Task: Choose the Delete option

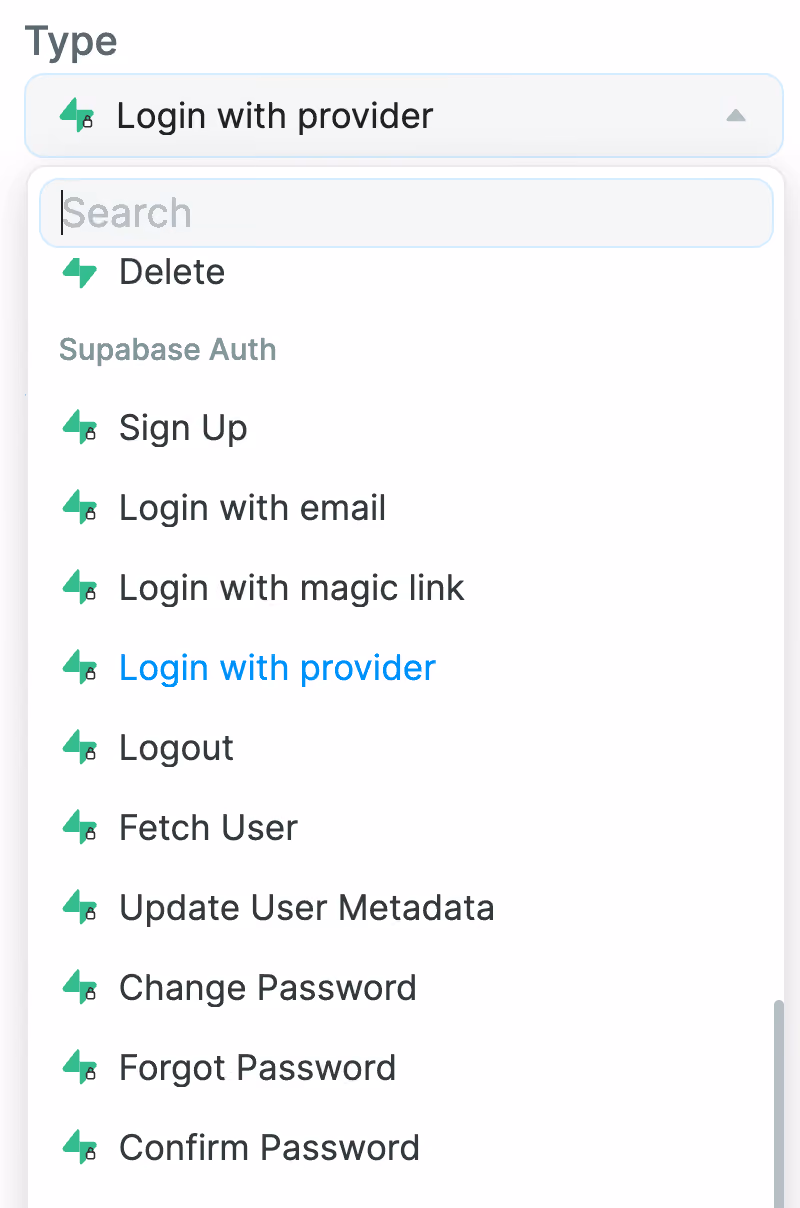Action: (x=406, y=272)
